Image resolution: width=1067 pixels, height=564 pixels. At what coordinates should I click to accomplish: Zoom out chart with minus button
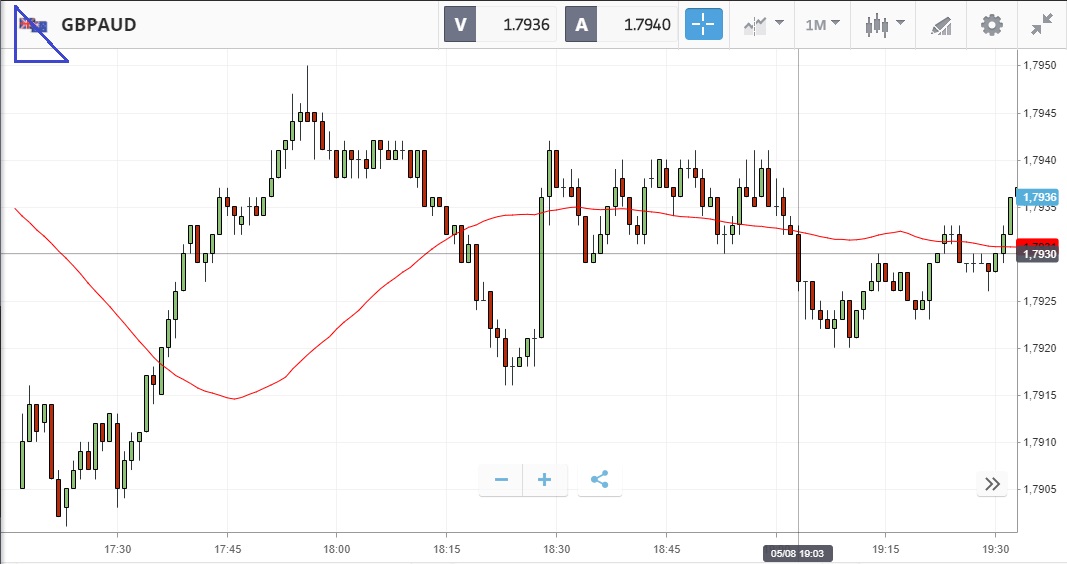[501, 480]
